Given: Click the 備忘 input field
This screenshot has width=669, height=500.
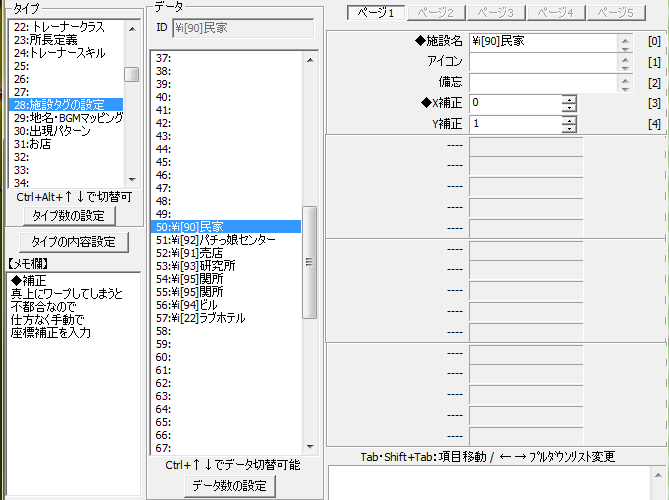Looking at the screenshot, I should (543, 83).
